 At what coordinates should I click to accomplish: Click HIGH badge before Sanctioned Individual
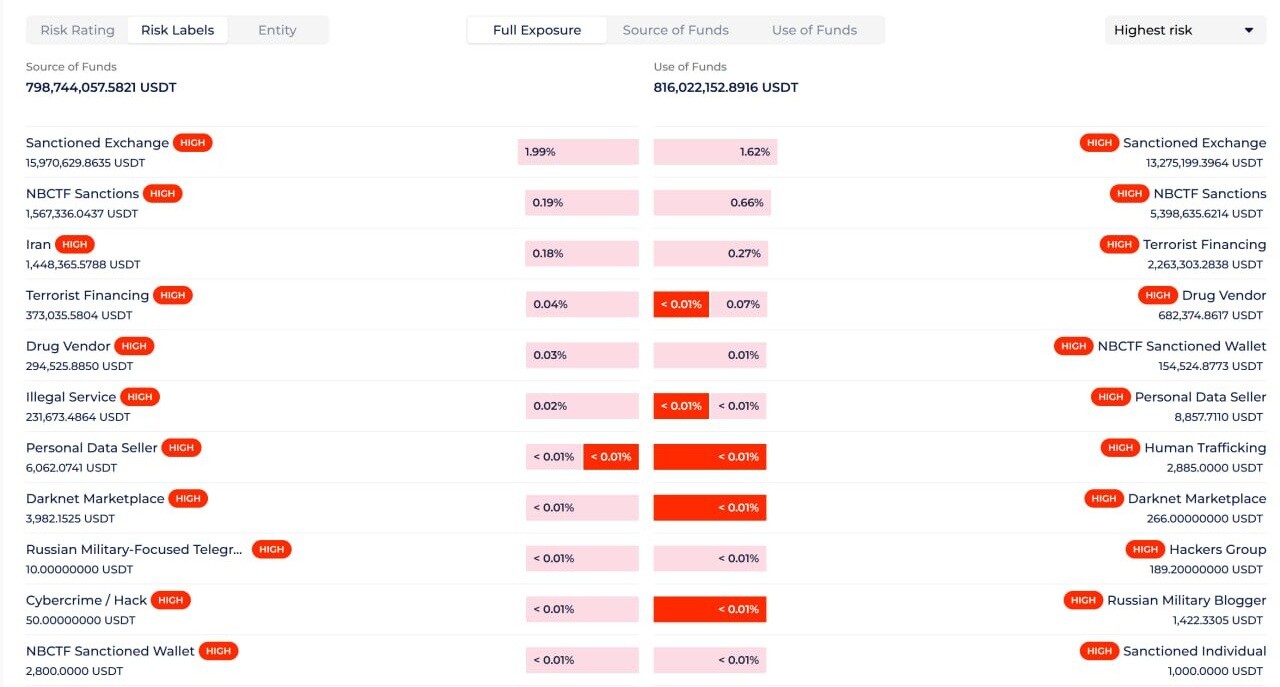click(x=1099, y=651)
